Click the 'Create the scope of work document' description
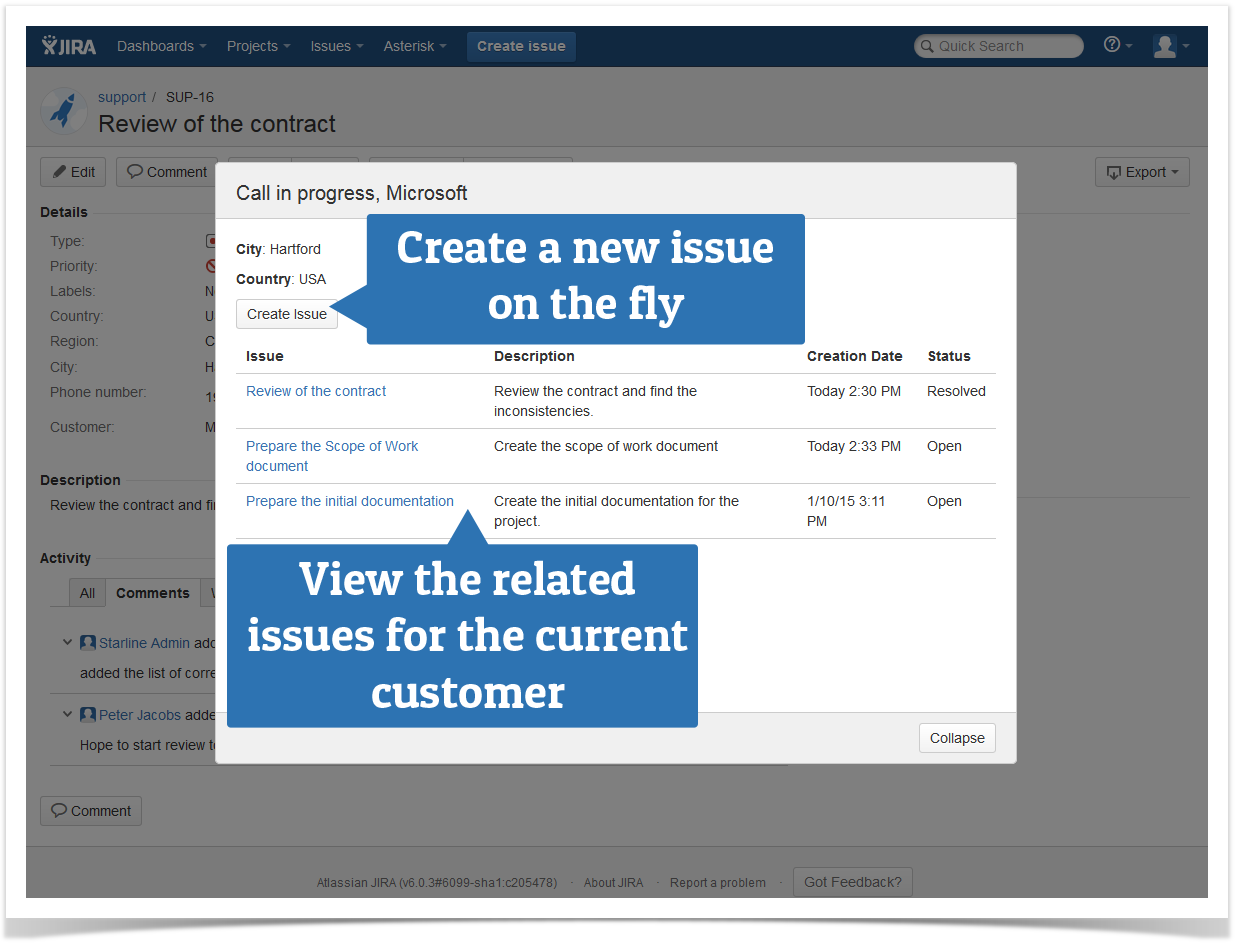 (606, 446)
